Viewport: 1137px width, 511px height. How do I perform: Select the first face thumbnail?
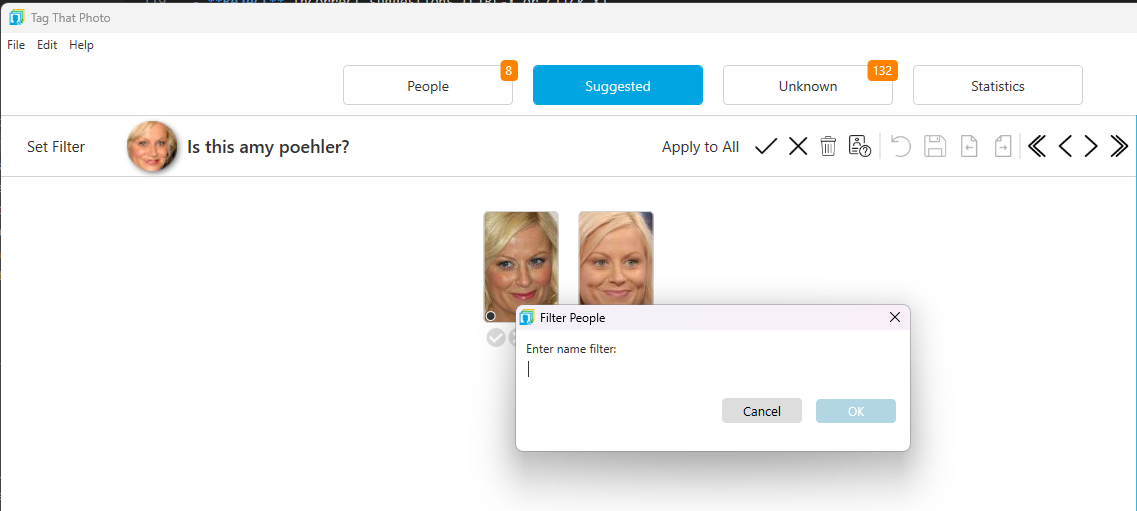521,267
